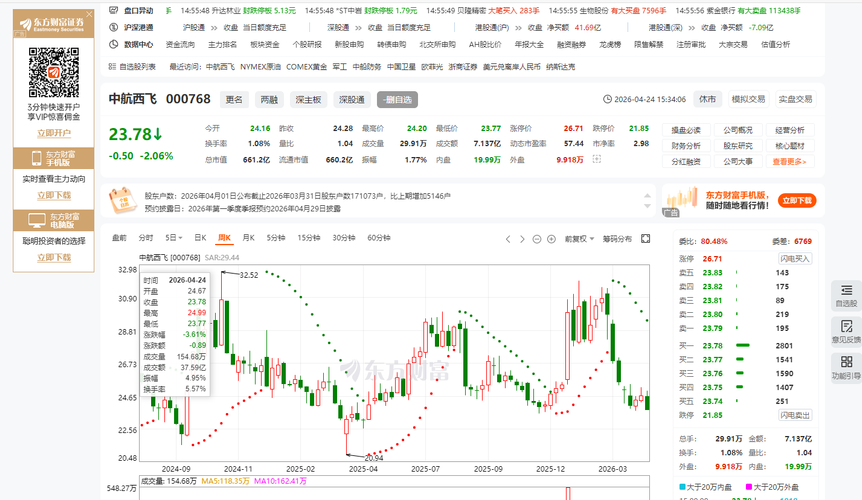Switch to the 分时 chart tab
Viewport: 862px width, 500px height.
[146, 238]
